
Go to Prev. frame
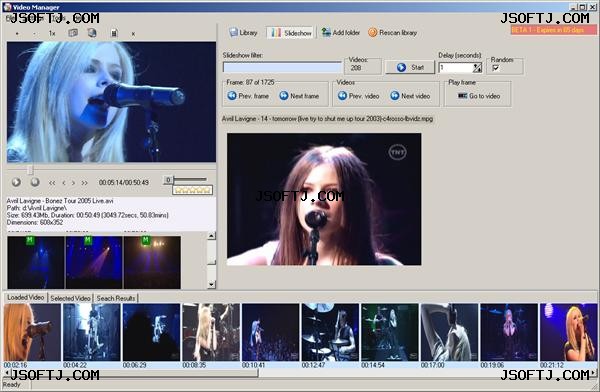pos(248,96)
